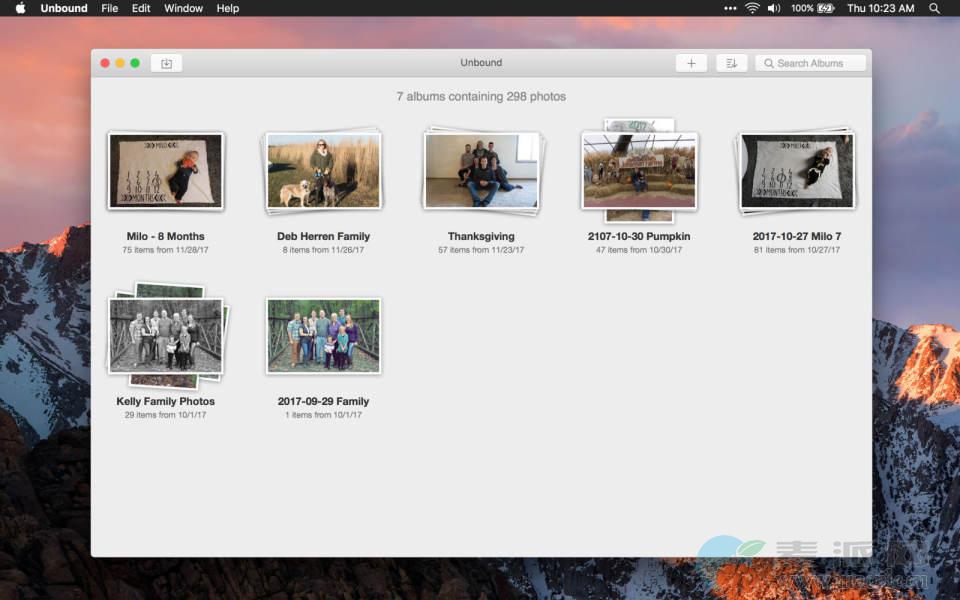Open the Apple menu

[20, 8]
